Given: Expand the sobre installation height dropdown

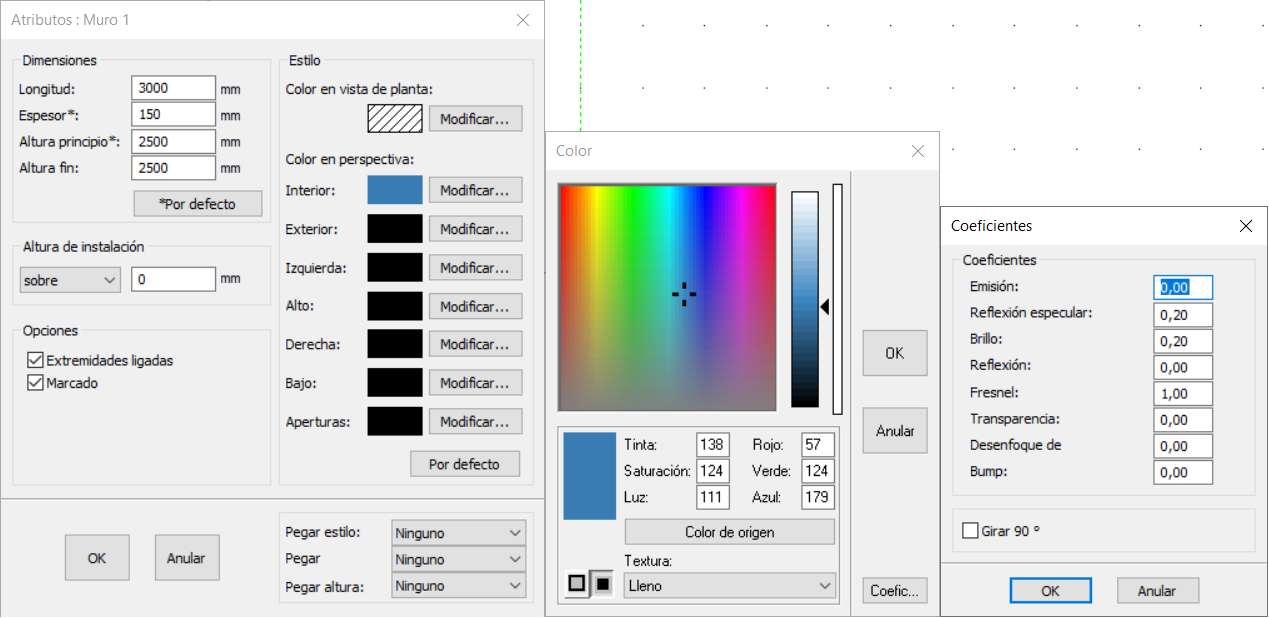Looking at the screenshot, I should [70, 280].
